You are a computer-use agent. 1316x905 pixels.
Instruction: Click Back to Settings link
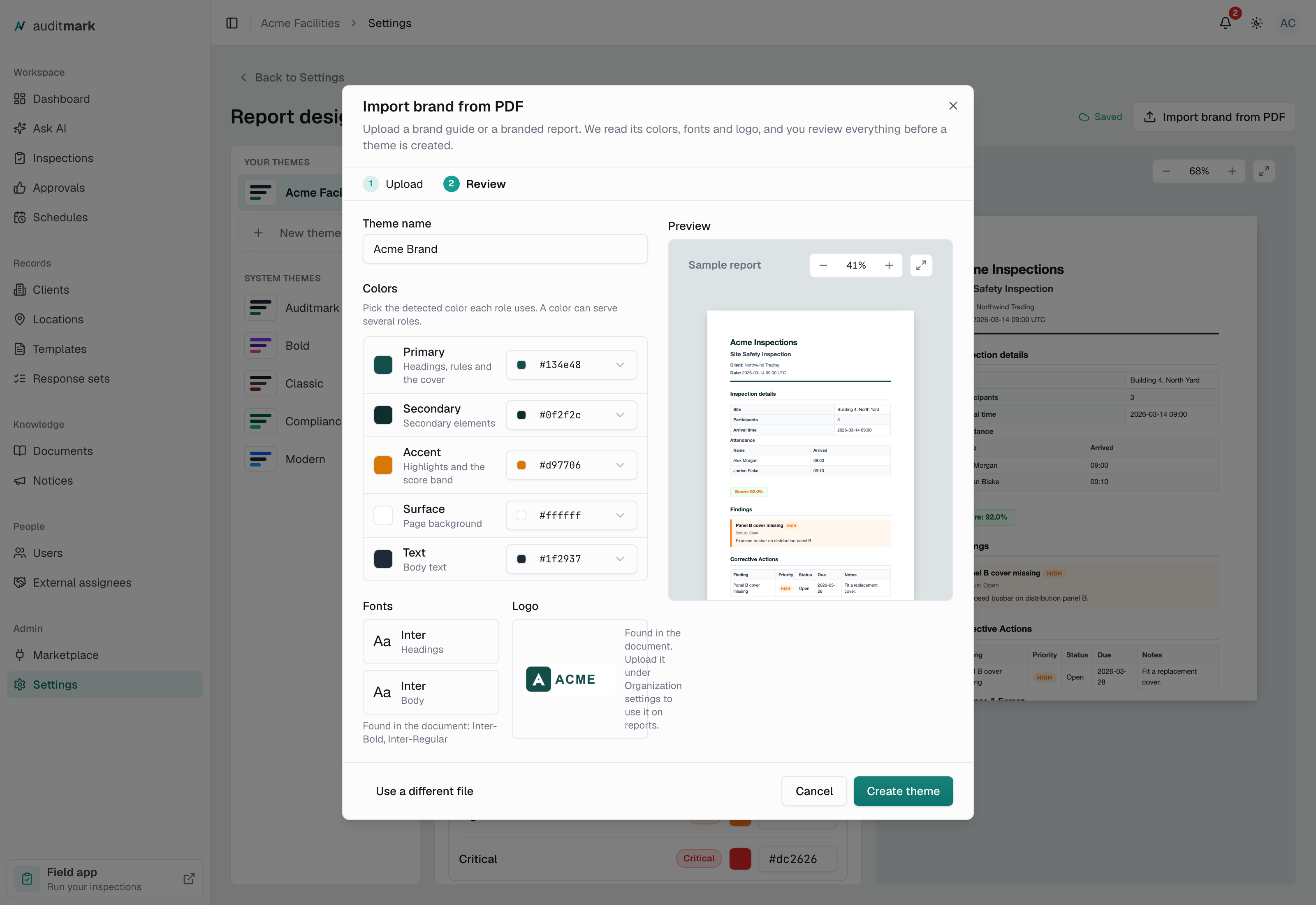click(x=292, y=78)
